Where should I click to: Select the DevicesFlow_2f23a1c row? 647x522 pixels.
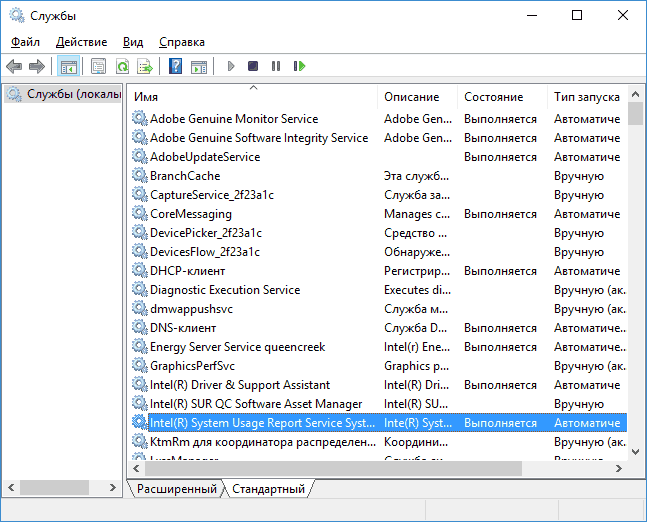[378, 251]
